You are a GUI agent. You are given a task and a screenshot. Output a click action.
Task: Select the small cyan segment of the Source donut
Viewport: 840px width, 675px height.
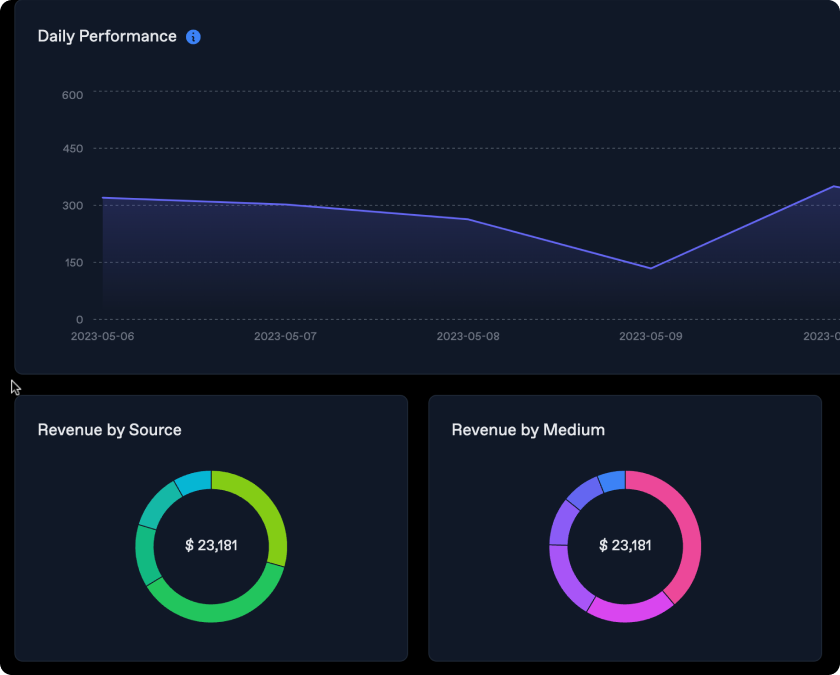tap(194, 482)
